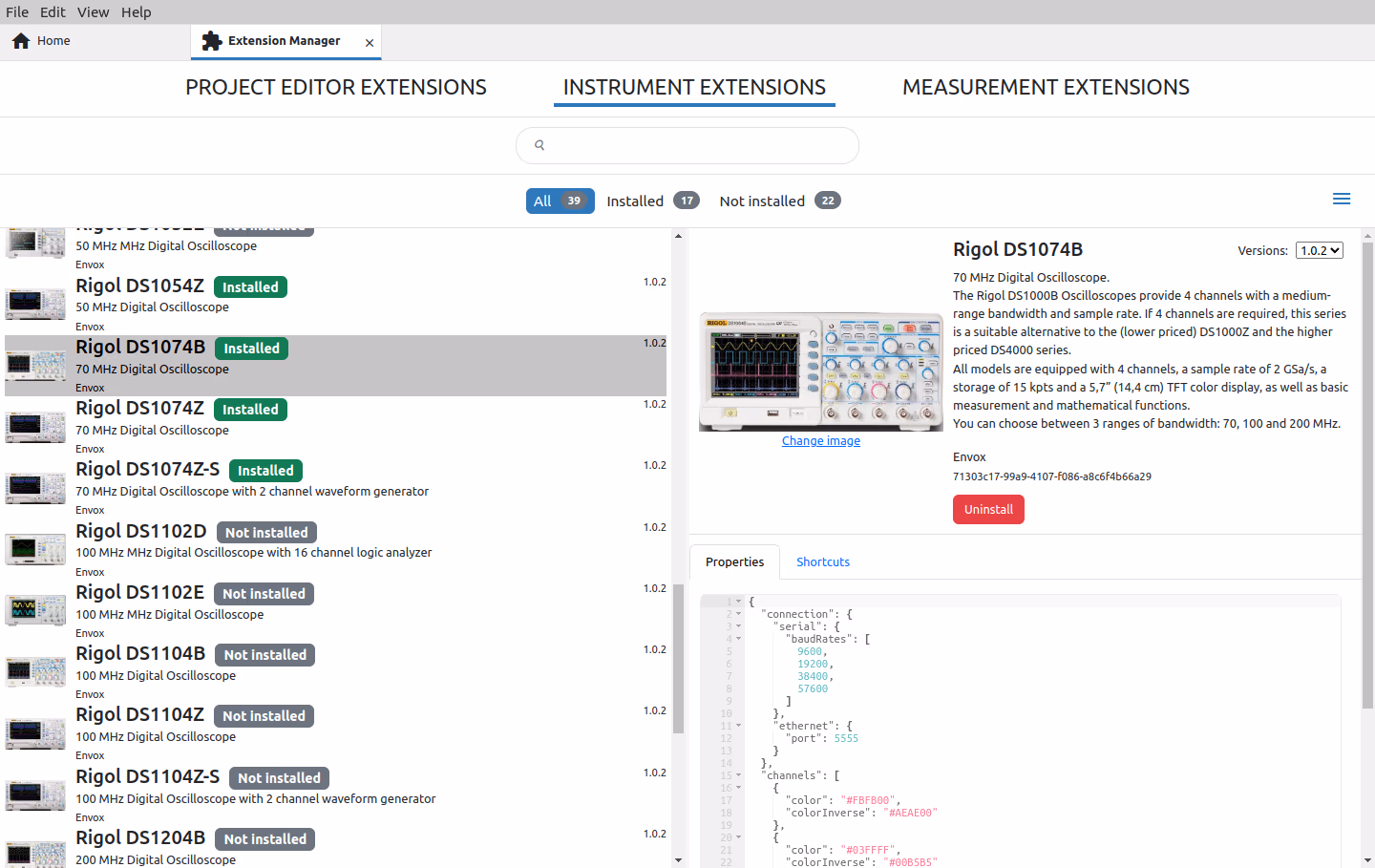
Task: Close the Extension Manager tab
Action: point(370,43)
